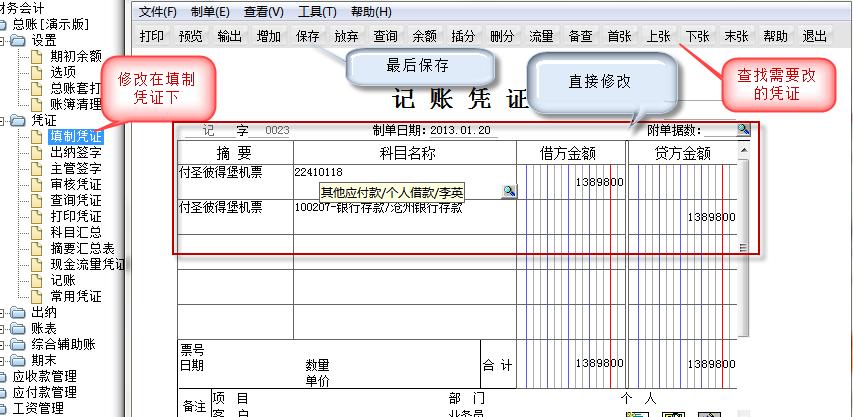Click 删分 to delete an entry
Image resolution: width=853 pixels, height=417 pixels.
[x=502, y=36]
